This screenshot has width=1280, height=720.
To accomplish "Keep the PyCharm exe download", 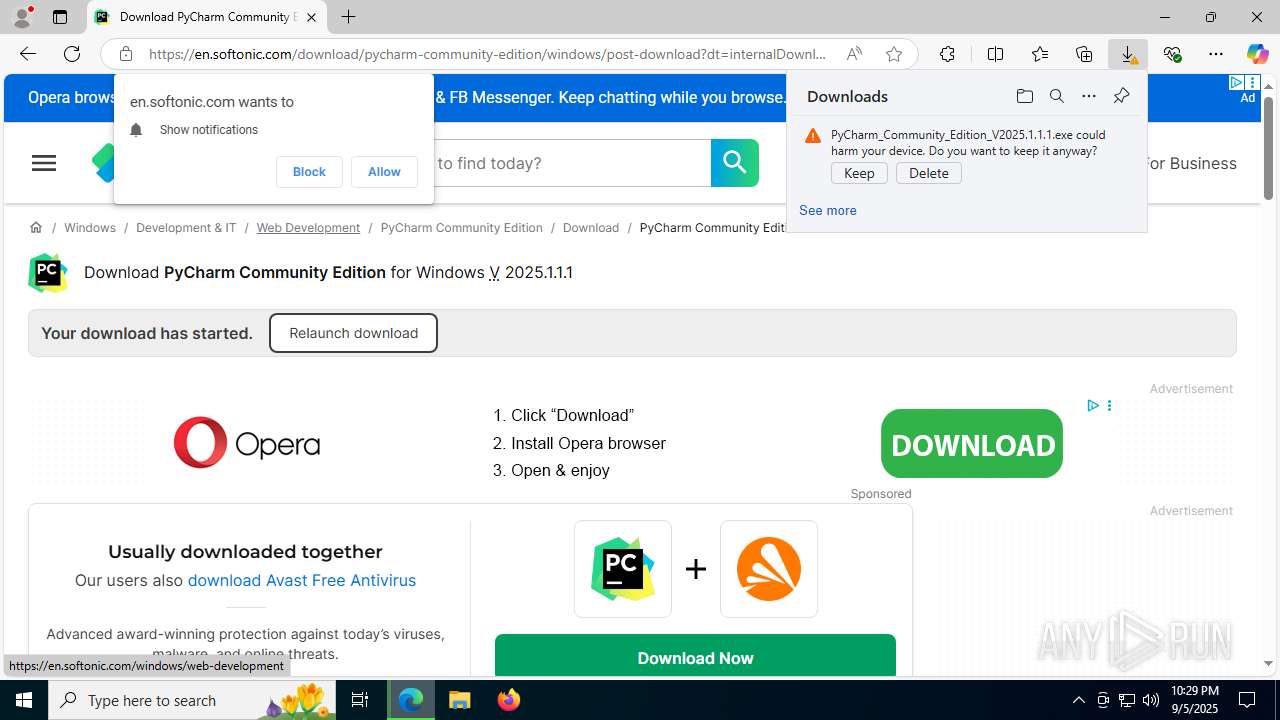I will 859,173.
